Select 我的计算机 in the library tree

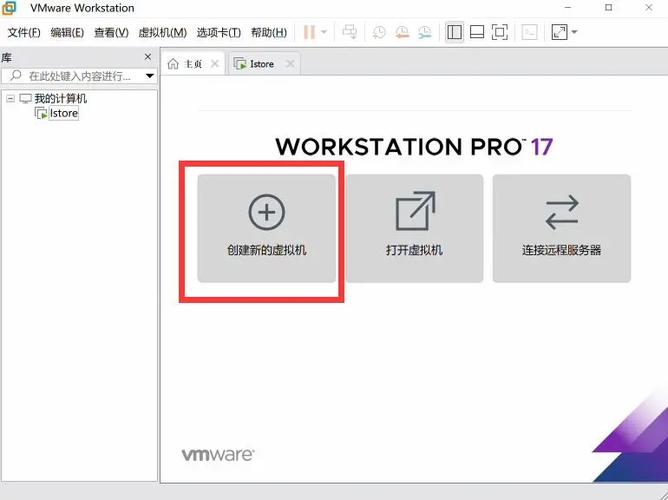(60, 99)
